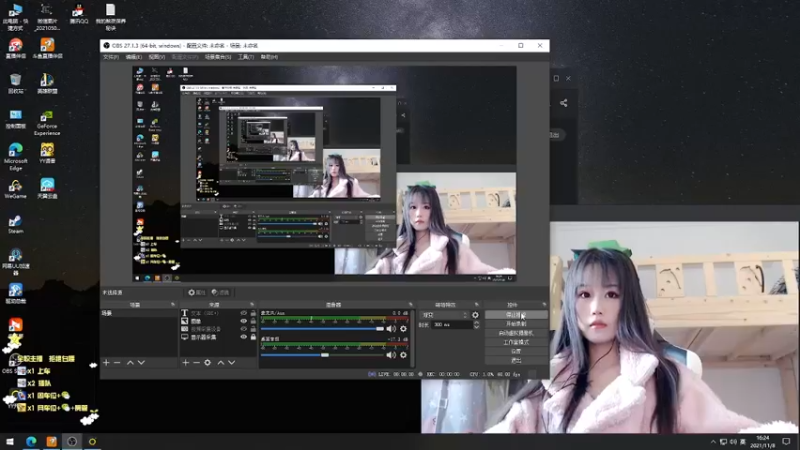The width and height of the screenshot is (800, 450).
Task: Mute the 桌面音频 channel
Action: pyautogui.click(x=391, y=355)
